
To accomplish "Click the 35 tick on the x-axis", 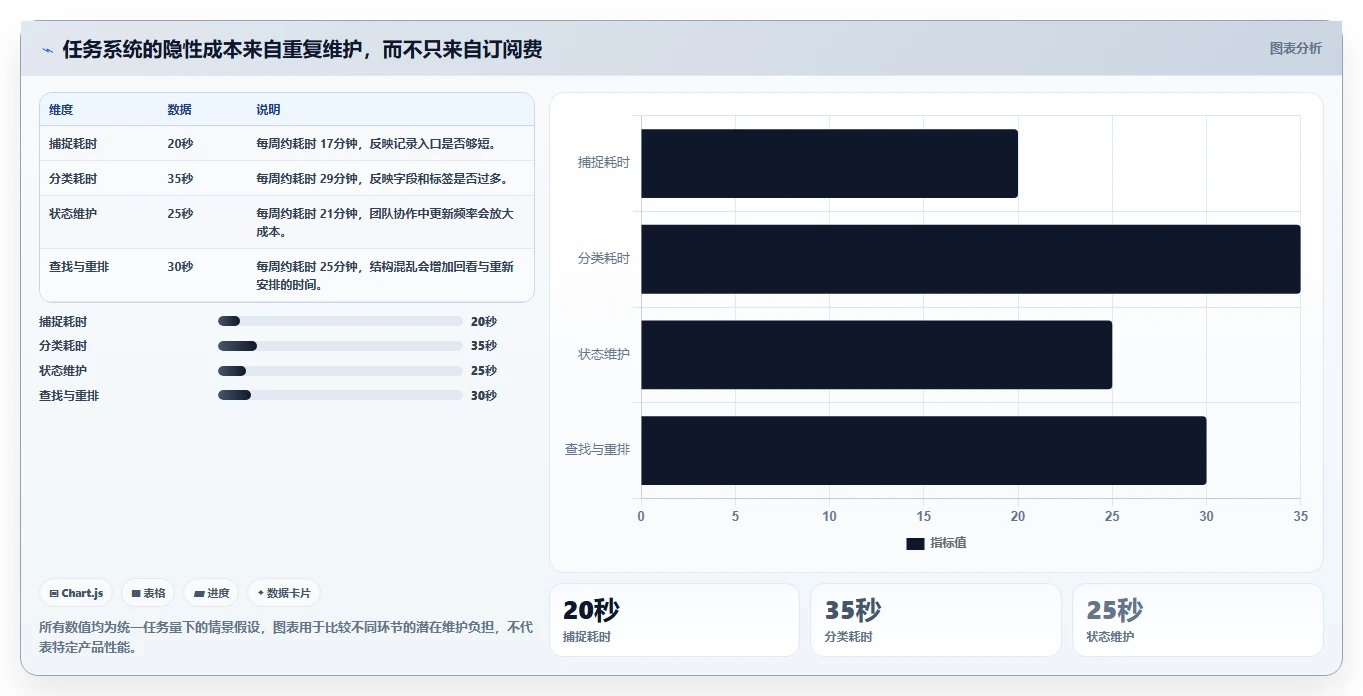I will [1300, 517].
